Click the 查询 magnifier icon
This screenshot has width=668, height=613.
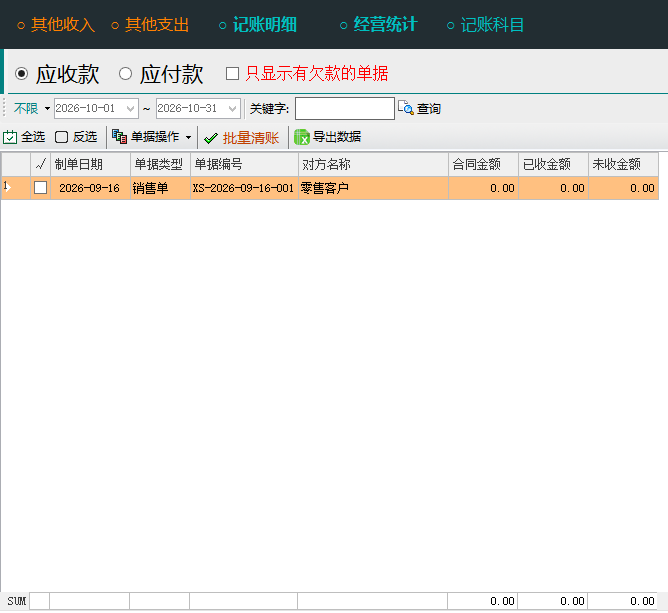click(406, 108)
